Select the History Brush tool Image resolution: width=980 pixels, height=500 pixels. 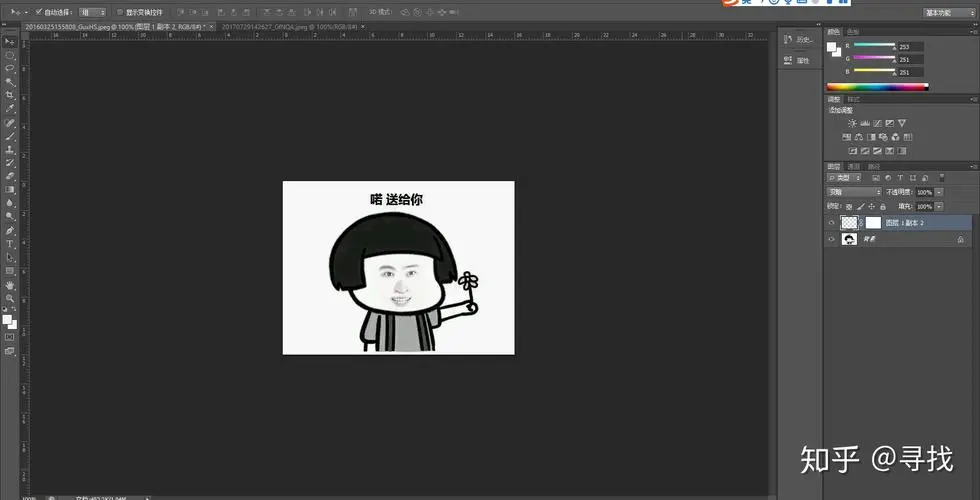click(x=10, y=163)
